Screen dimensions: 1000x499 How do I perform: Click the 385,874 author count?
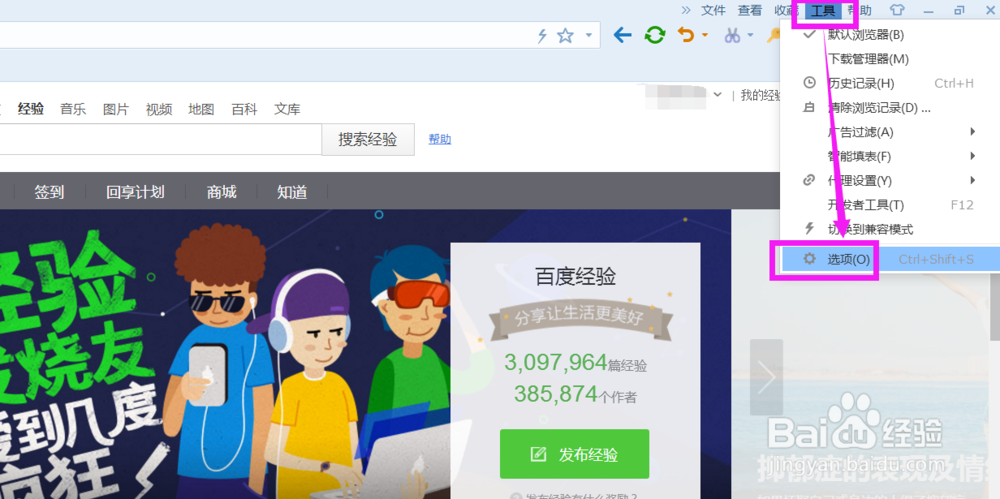[x=555, y=394]
